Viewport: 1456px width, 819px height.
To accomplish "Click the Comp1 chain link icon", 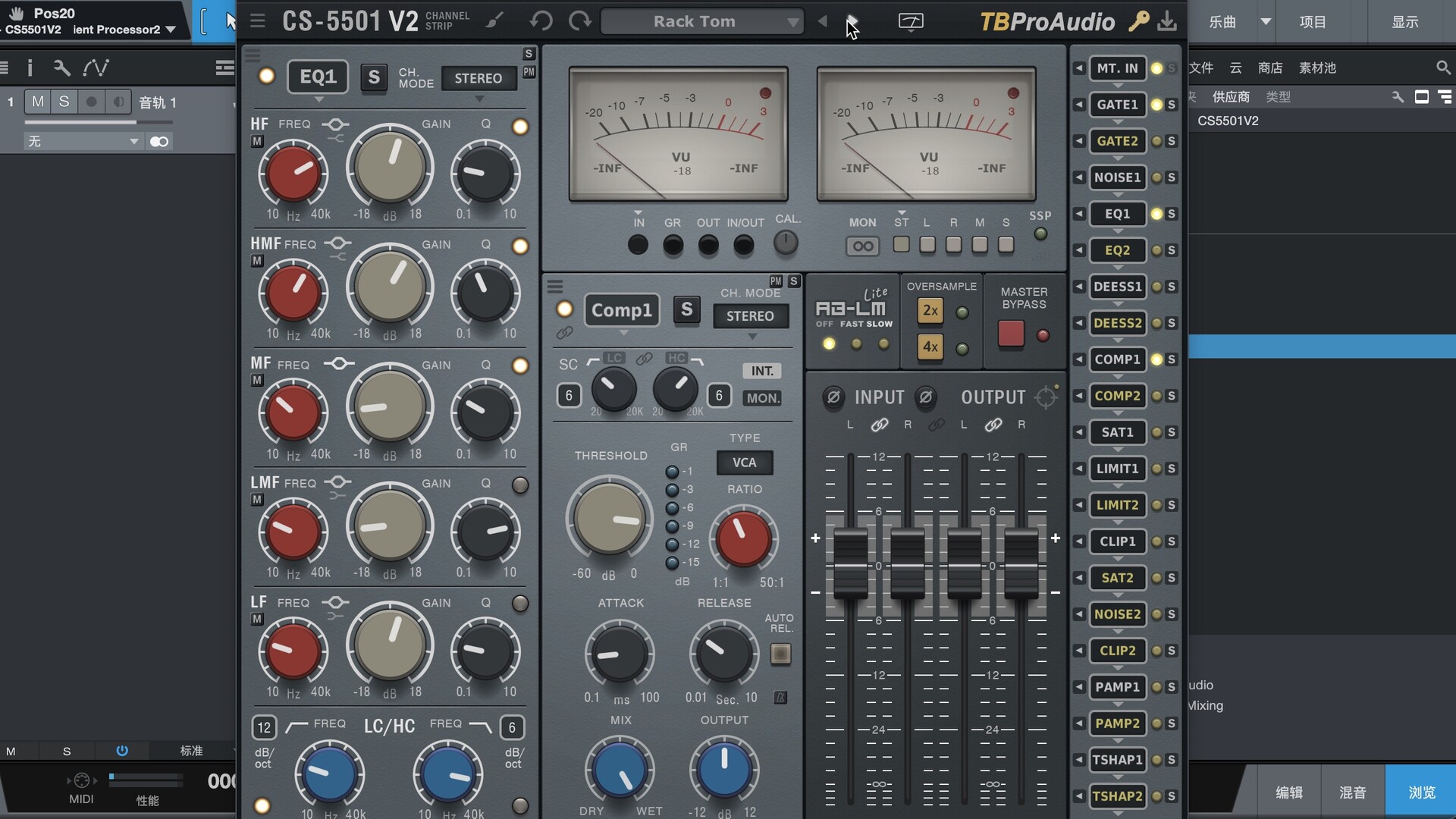I will (564, 333).
